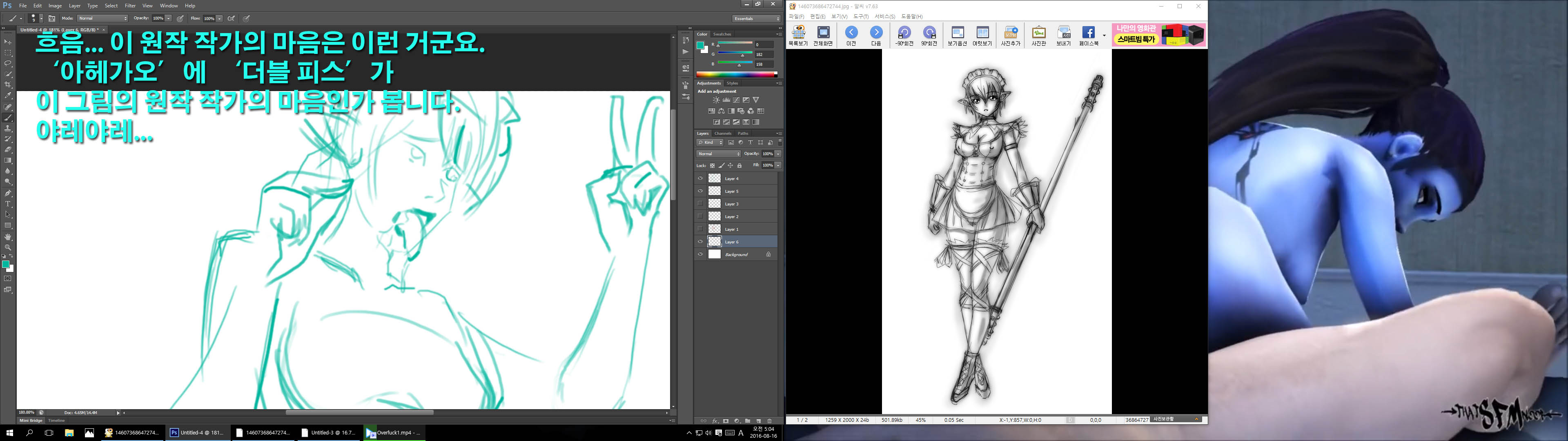Select the Gradient tool

click(x=8, y=161)
